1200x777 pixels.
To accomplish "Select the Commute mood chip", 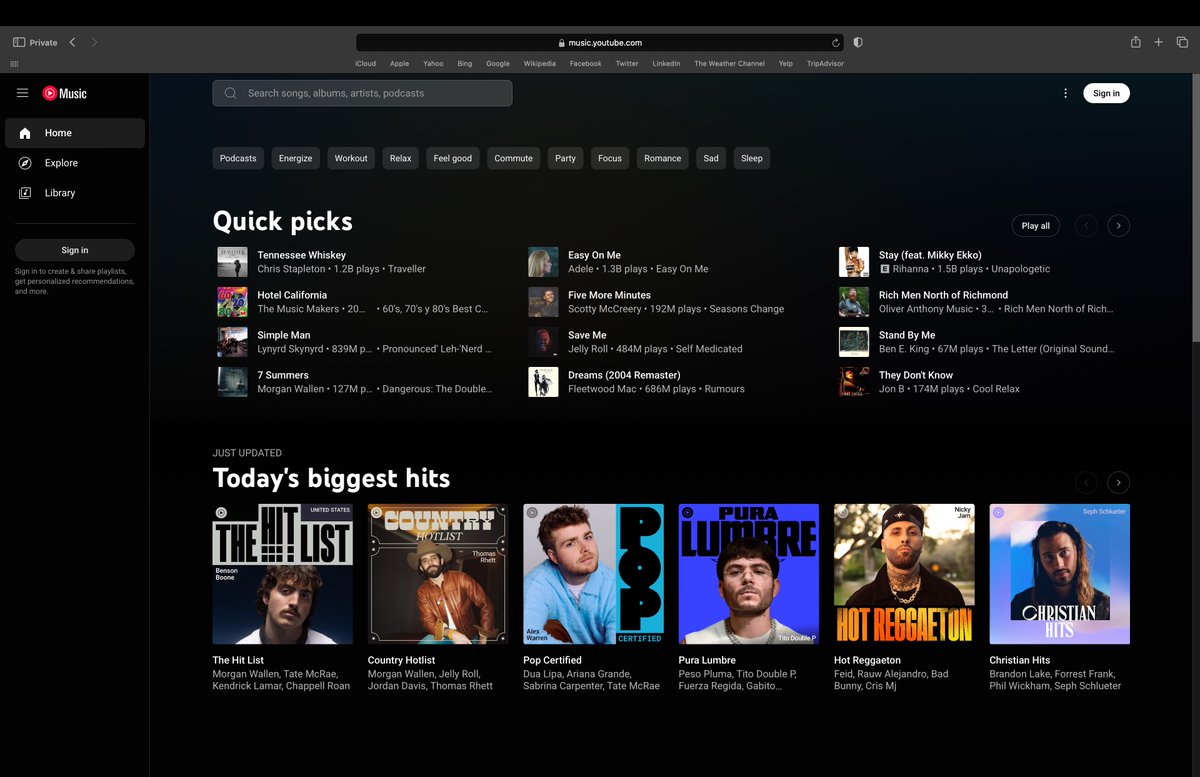I will 513,158.
